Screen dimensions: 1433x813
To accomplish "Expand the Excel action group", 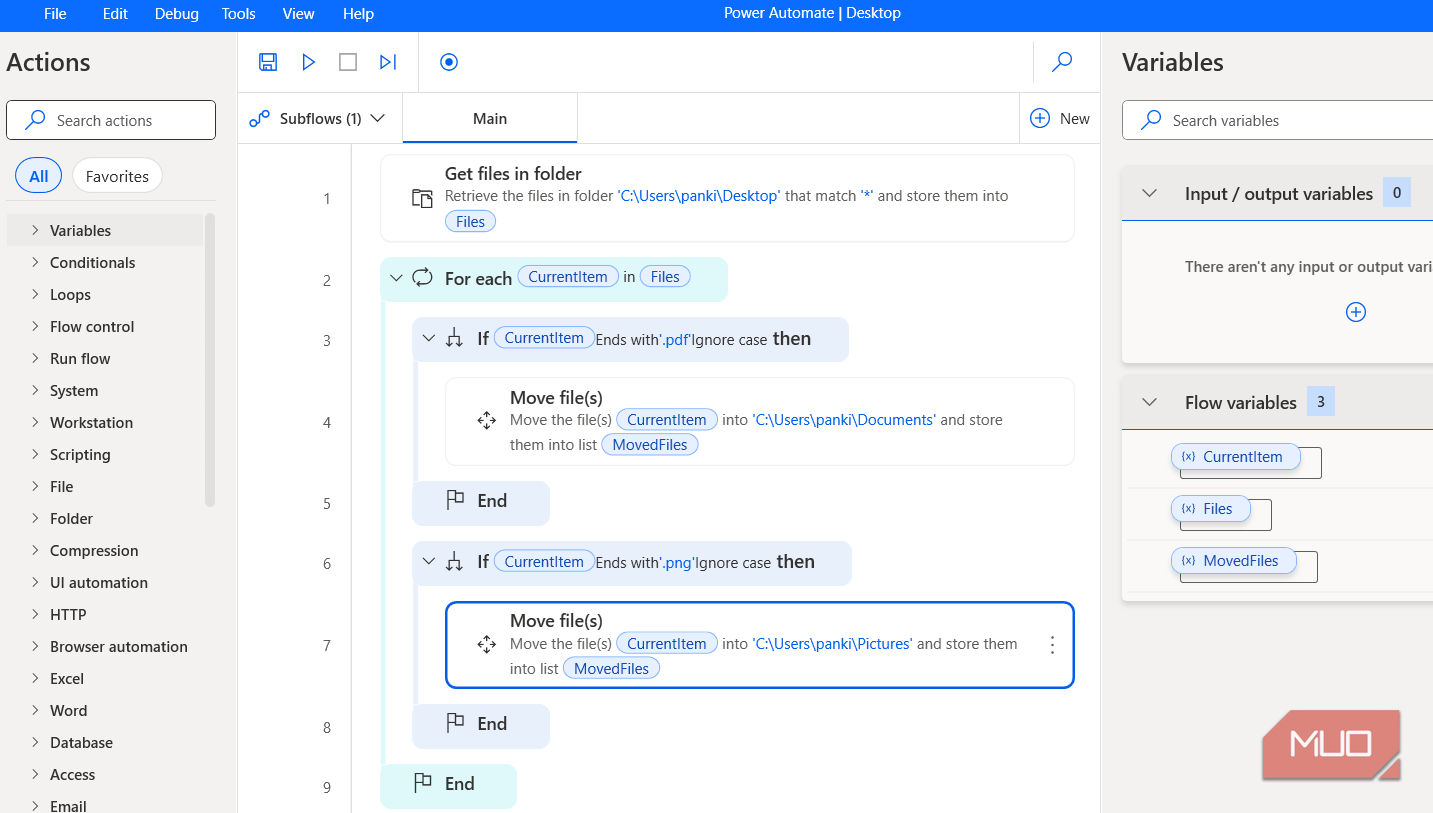I will click(x=35, y=678).
